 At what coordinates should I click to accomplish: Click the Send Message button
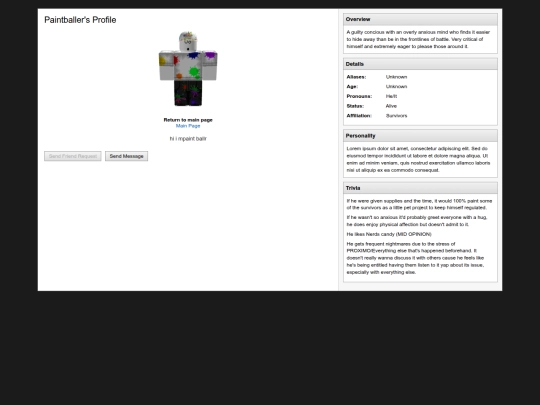(x=126, y=156)
